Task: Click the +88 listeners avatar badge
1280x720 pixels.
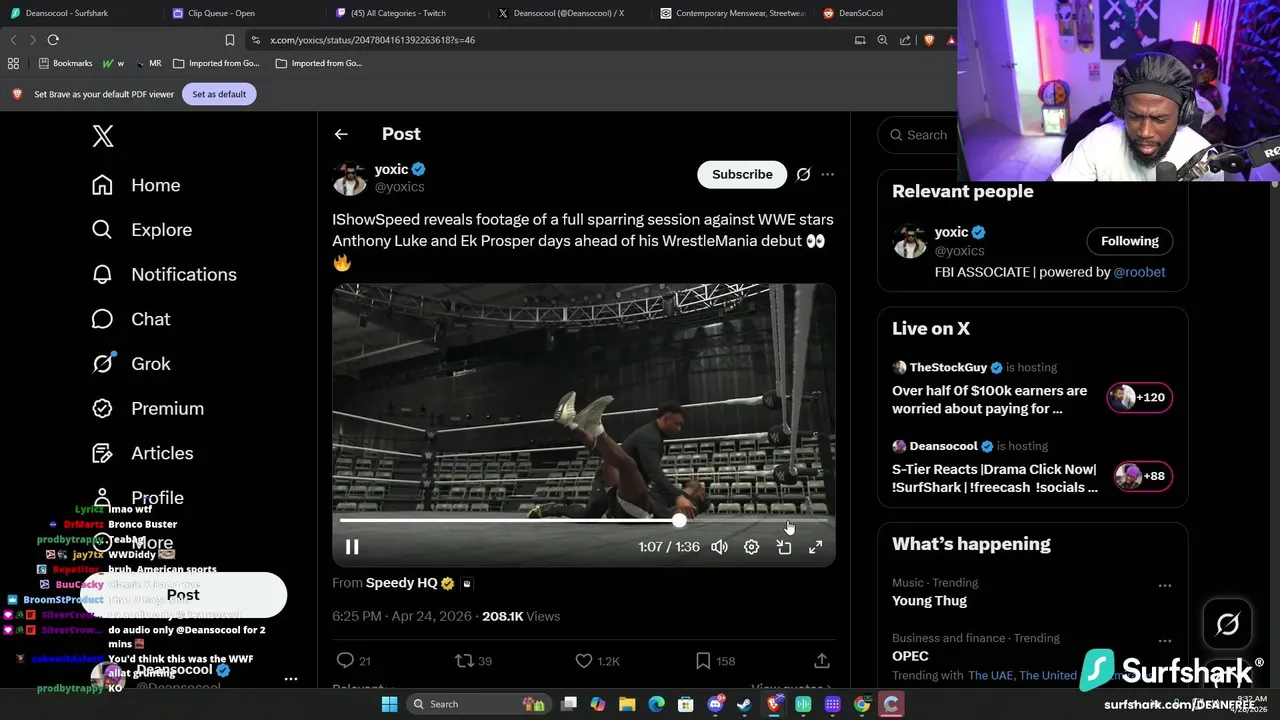Action: pos(1141,476)
